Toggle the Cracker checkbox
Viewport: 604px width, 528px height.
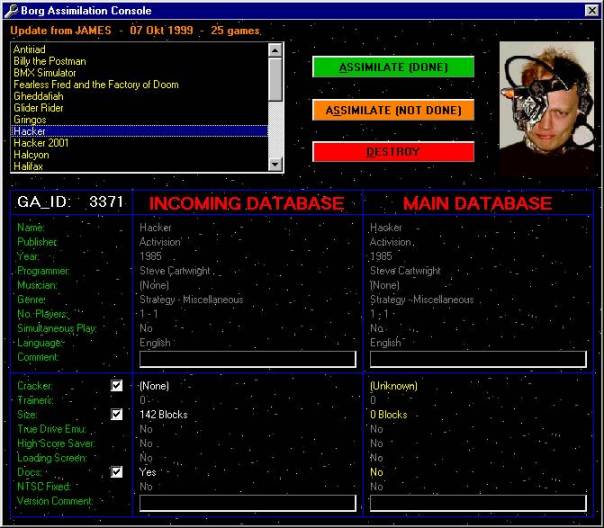point(117,385)
